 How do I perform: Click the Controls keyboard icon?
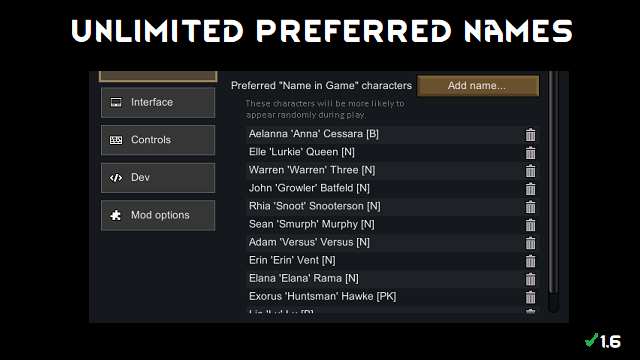[116, 140]
